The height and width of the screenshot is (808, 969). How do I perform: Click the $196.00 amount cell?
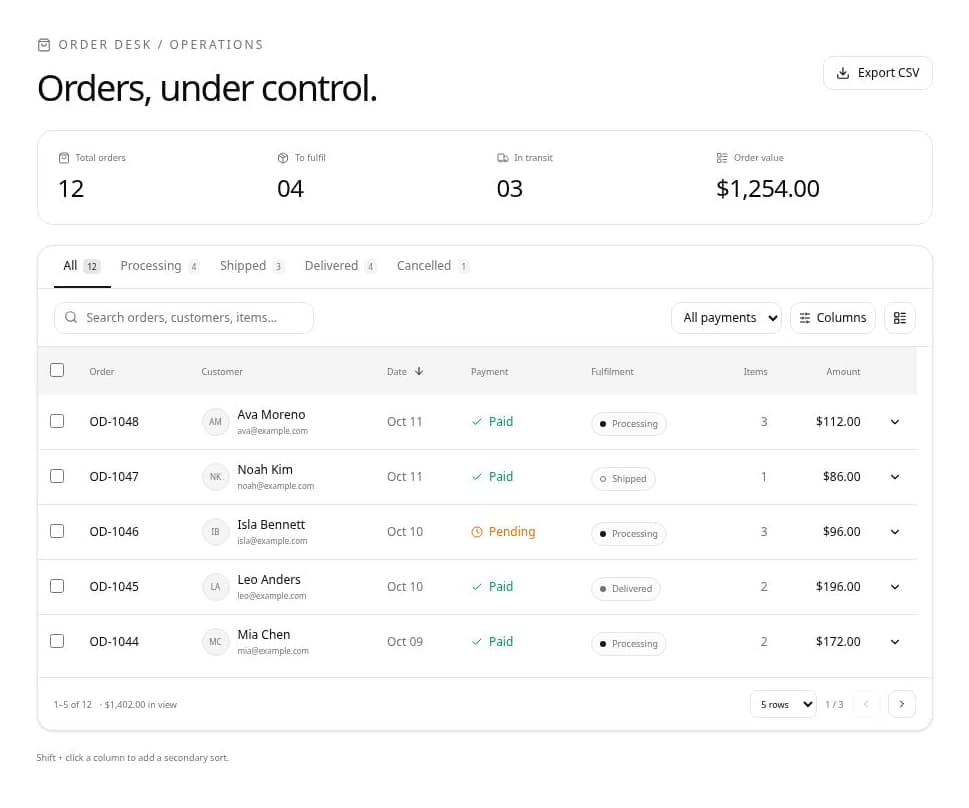[837, 587]
